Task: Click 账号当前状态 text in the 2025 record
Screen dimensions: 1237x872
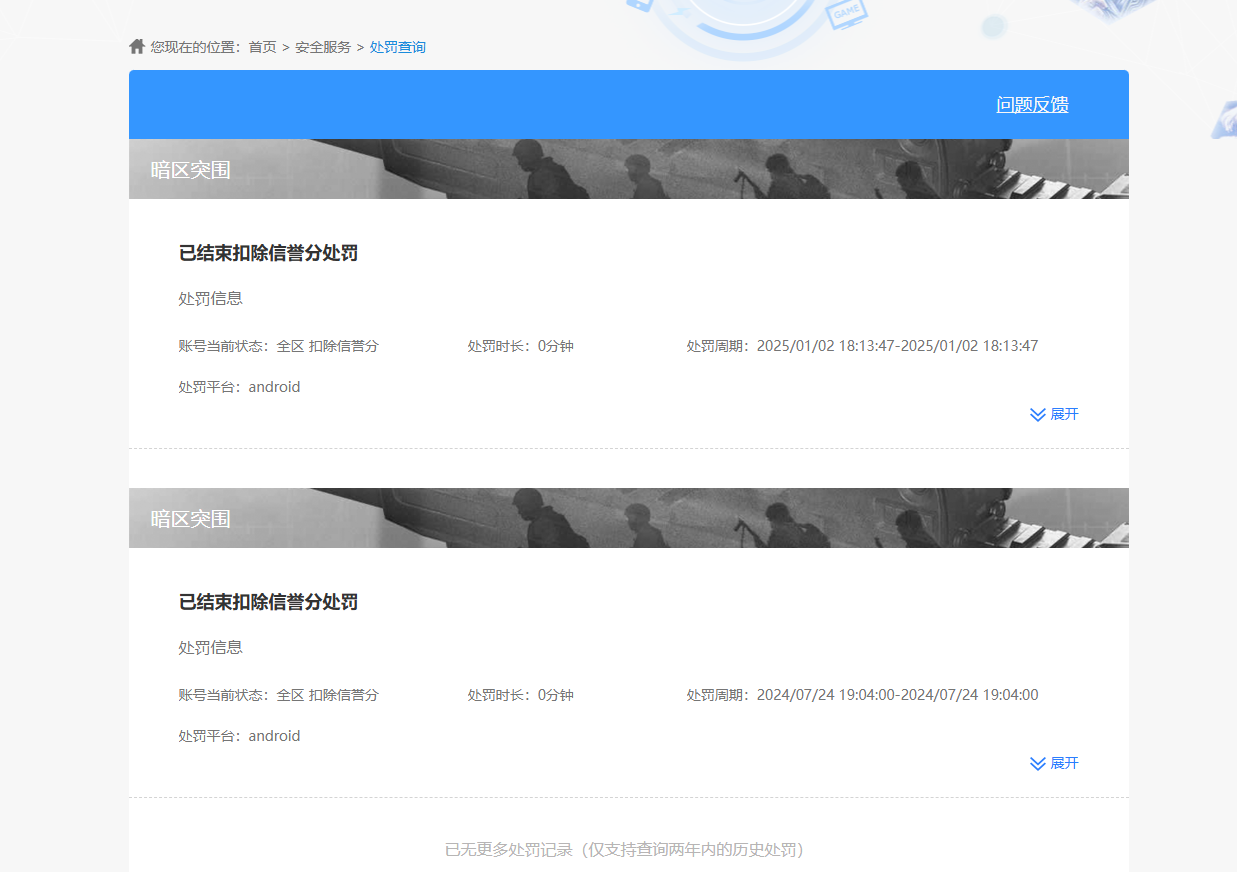Action: click(x=278, y=346)
